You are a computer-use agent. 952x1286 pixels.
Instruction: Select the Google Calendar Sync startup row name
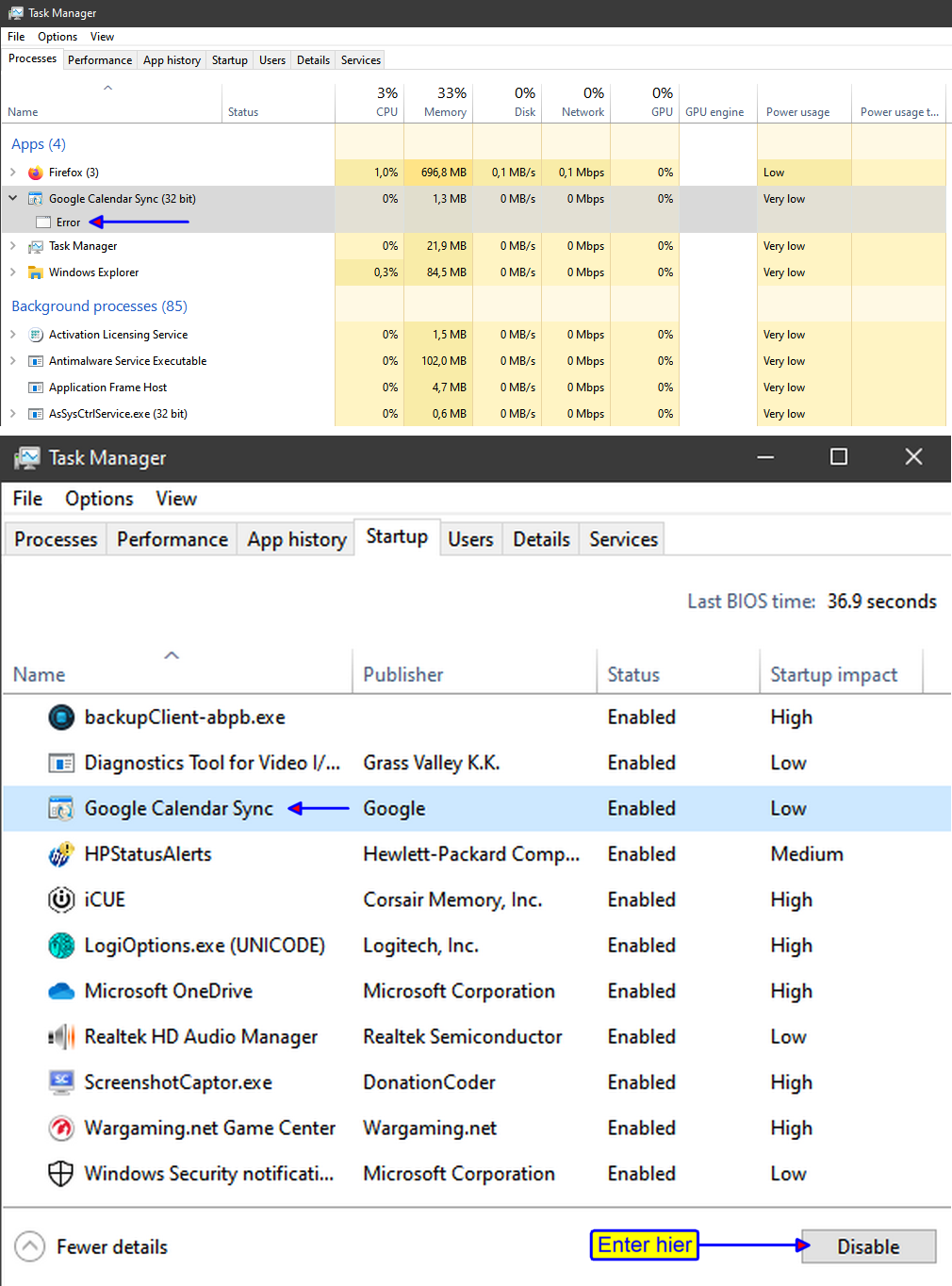click(178, 809)
